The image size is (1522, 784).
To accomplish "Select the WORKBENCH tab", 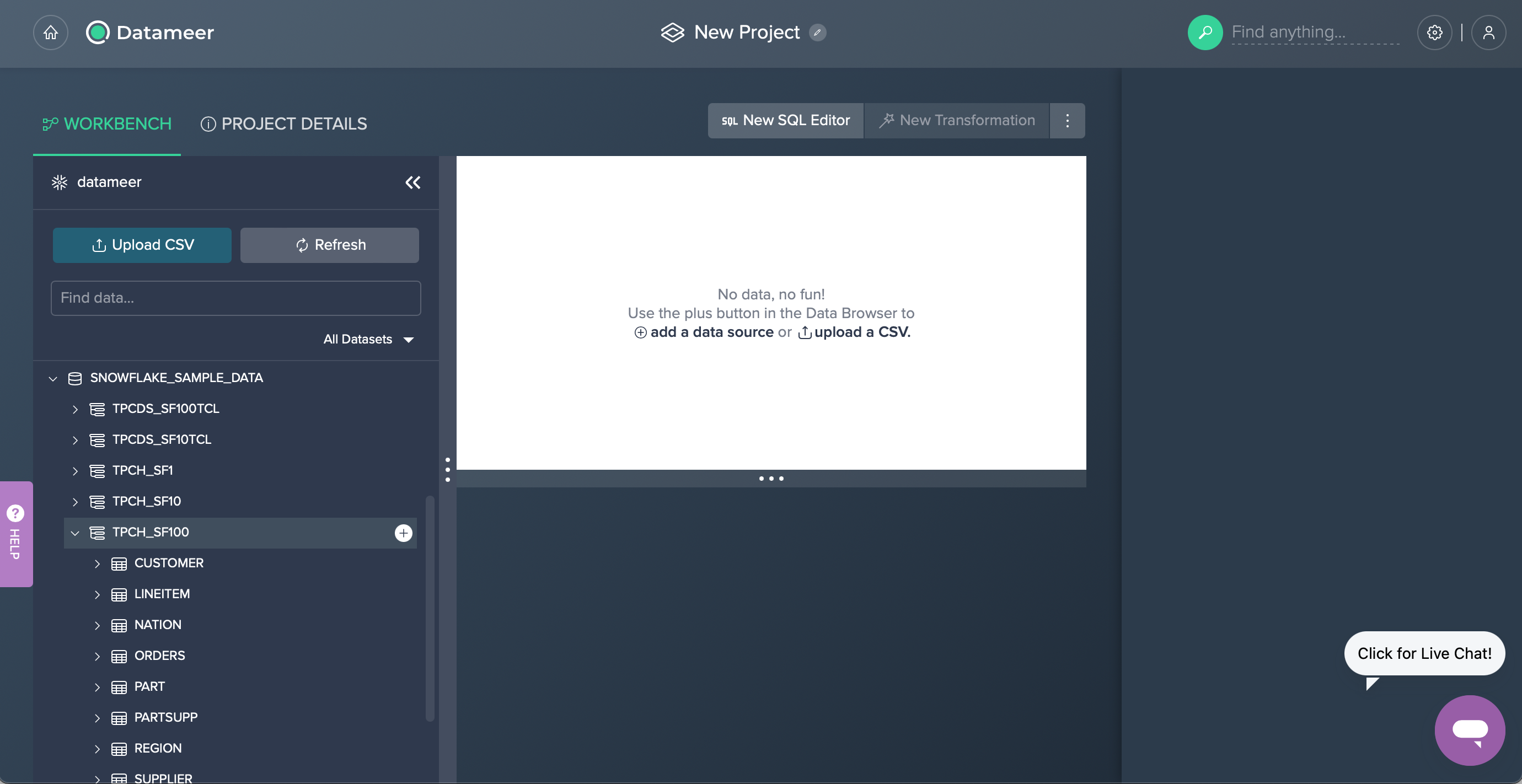I will pos(106,124).
